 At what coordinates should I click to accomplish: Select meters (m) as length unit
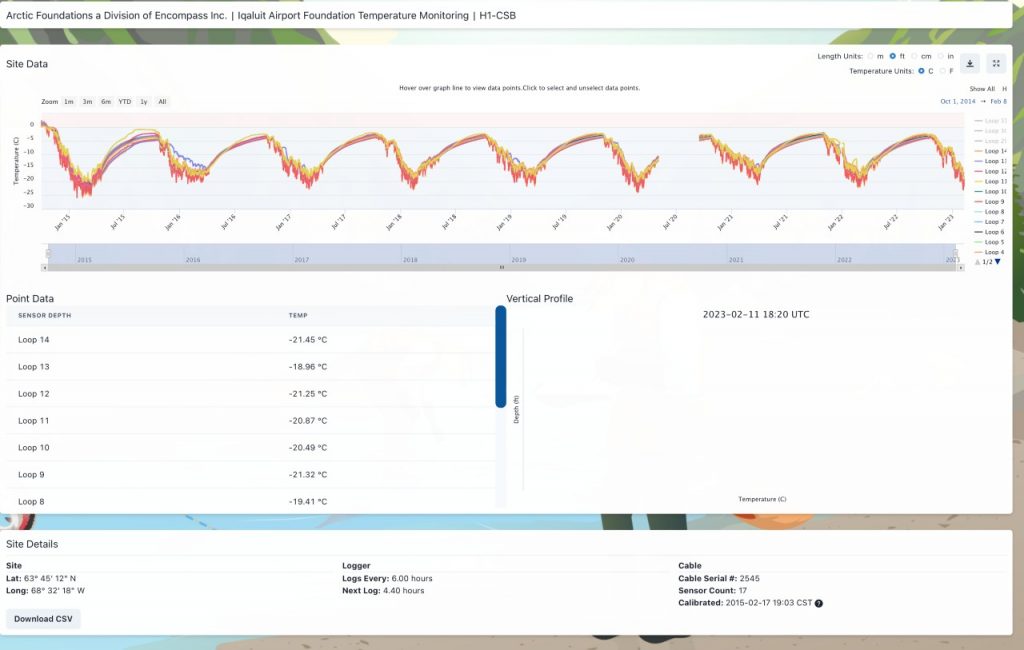click(870, 56)
